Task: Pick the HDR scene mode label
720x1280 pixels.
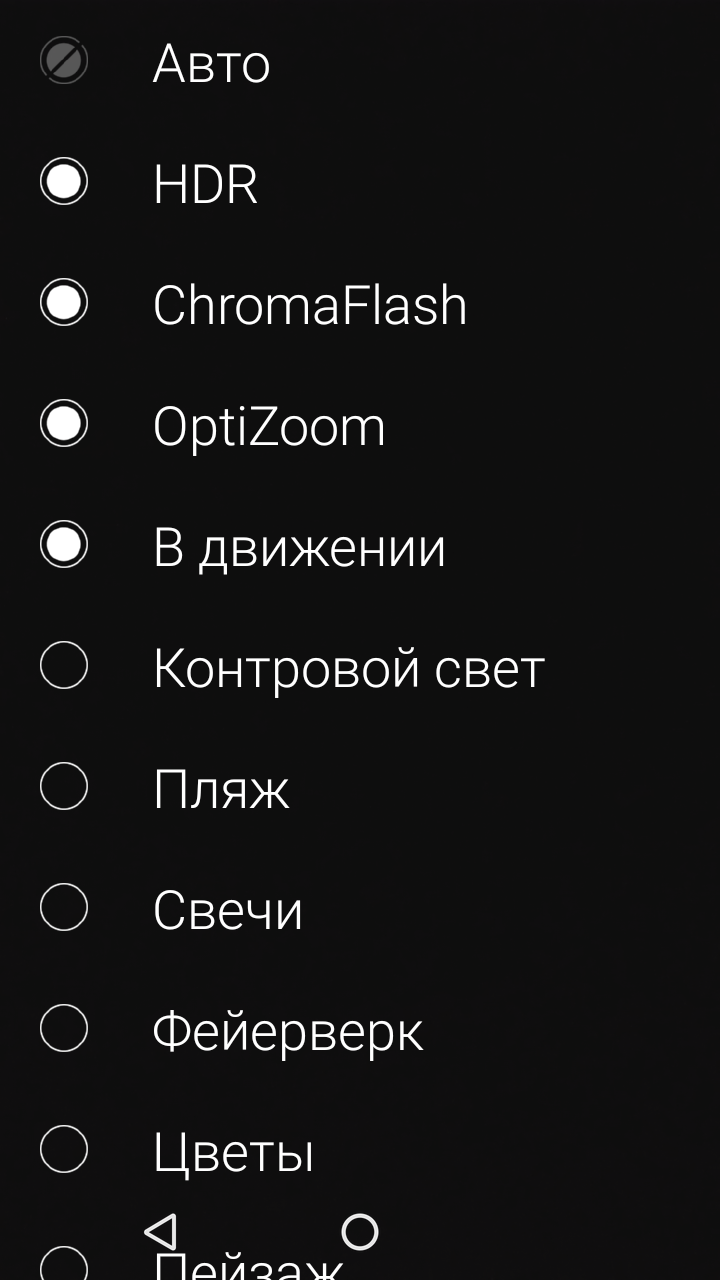Action: tap(205, 185)
